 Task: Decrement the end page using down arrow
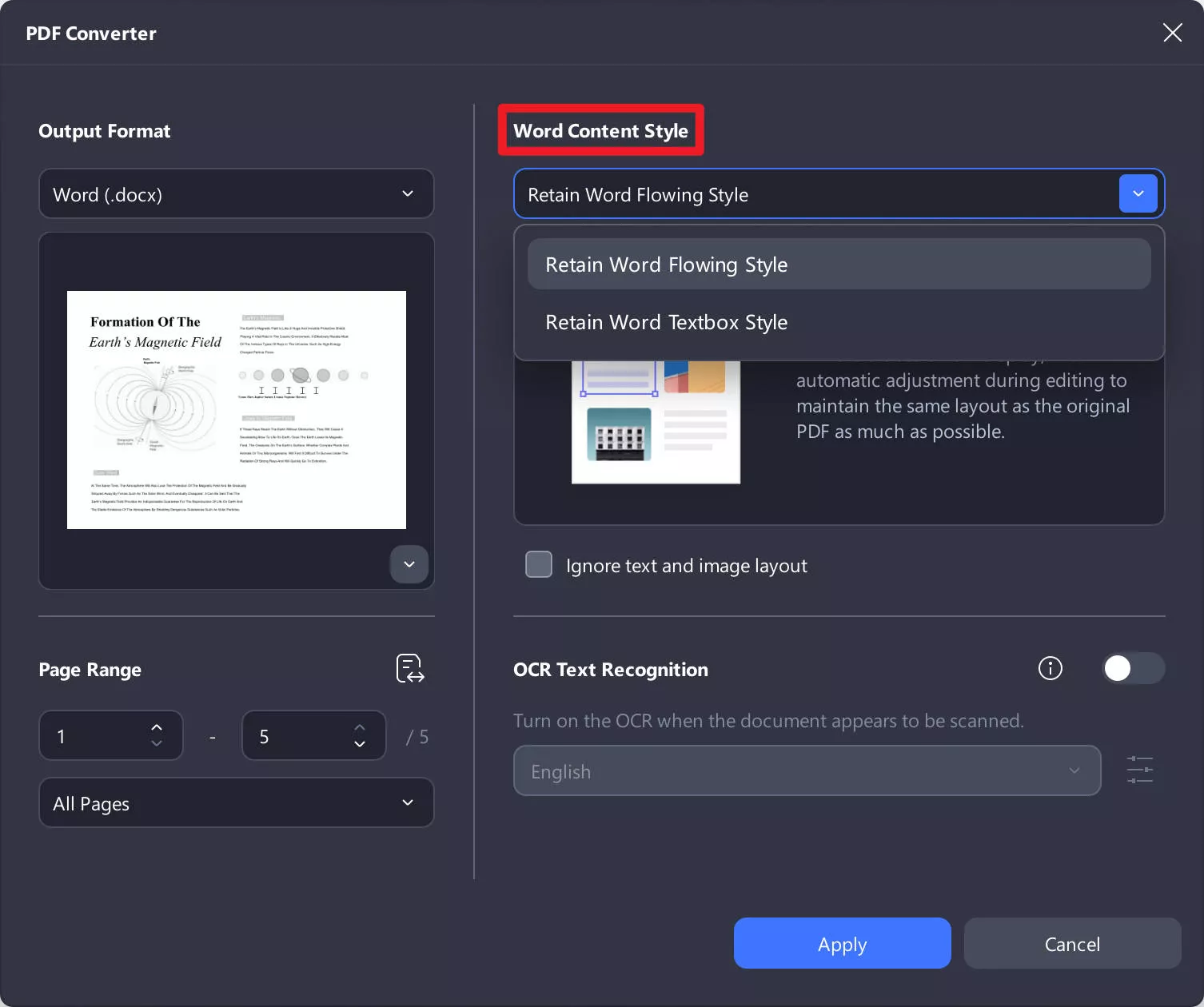pos(360,745)
